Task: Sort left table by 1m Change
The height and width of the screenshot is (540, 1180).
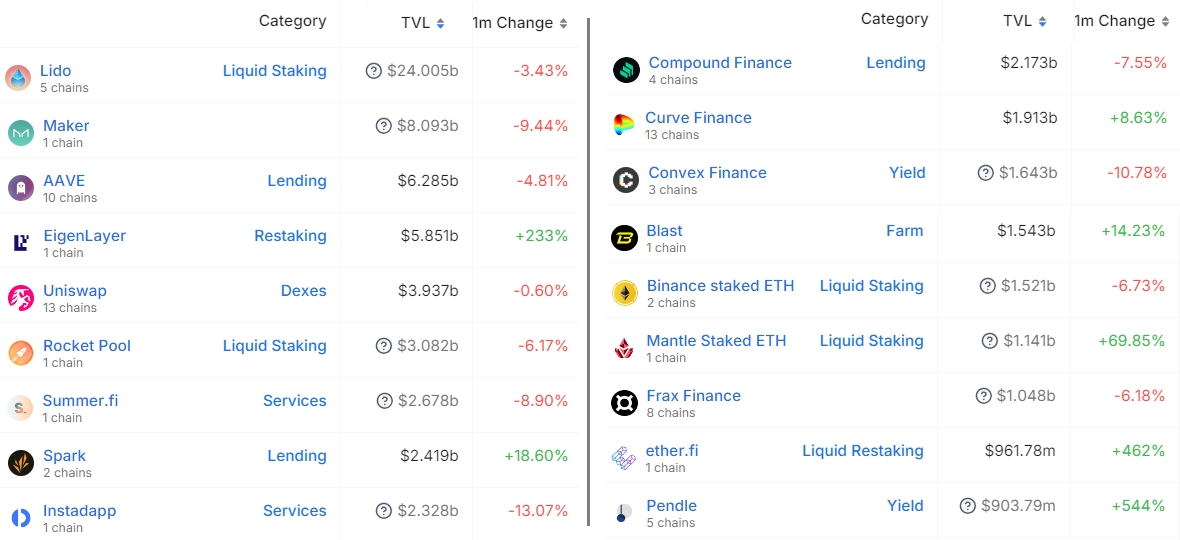Action: 520,23
